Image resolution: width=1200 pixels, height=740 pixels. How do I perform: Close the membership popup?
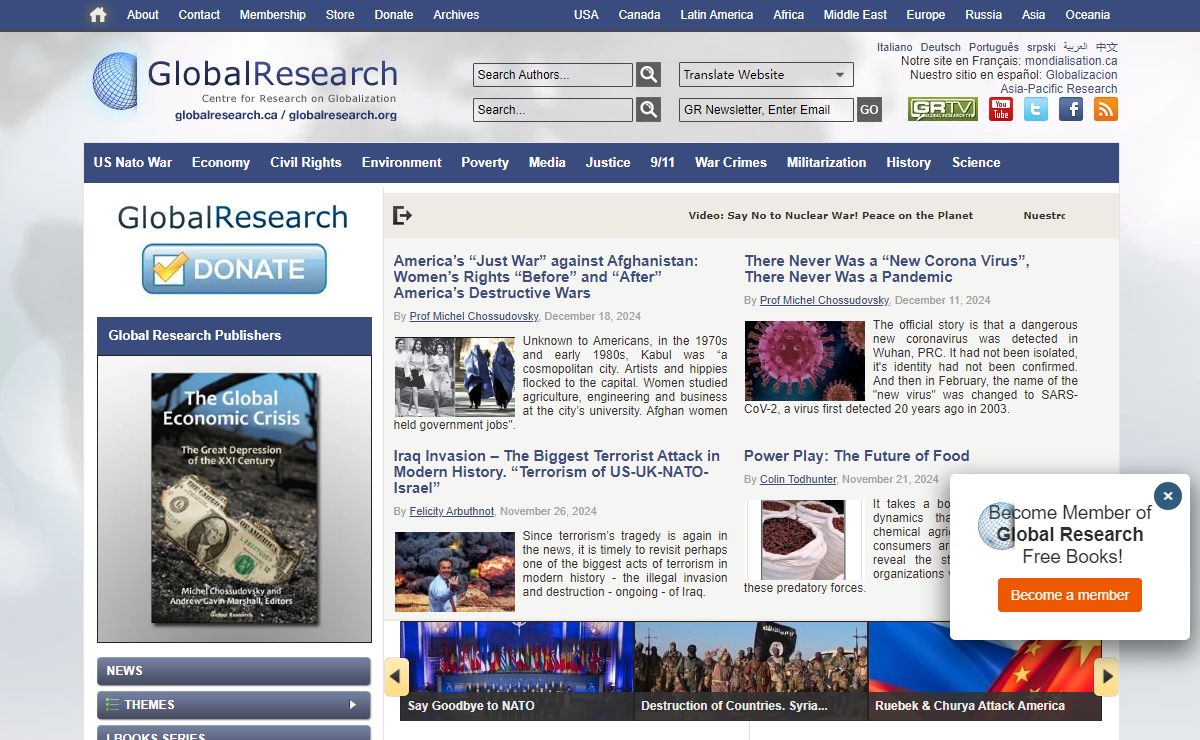[1168, 496]
